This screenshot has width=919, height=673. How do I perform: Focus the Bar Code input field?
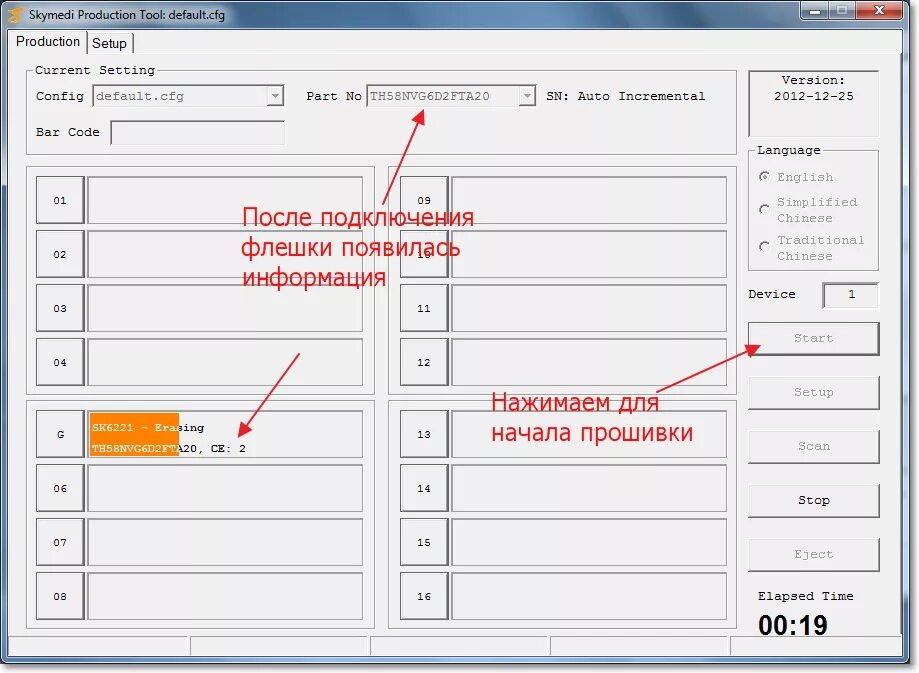pos(198,132)
